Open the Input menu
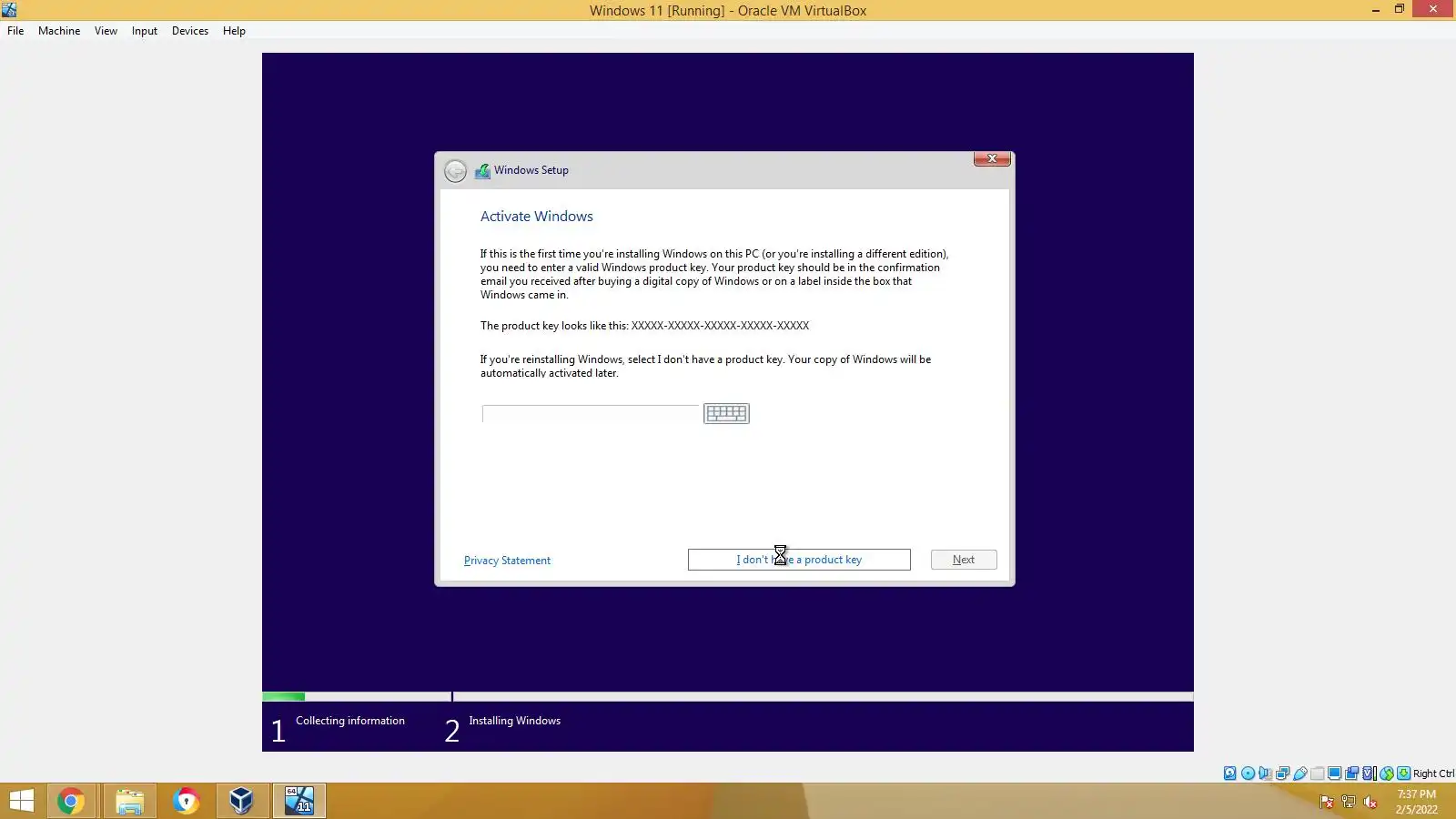 point(144,31)
